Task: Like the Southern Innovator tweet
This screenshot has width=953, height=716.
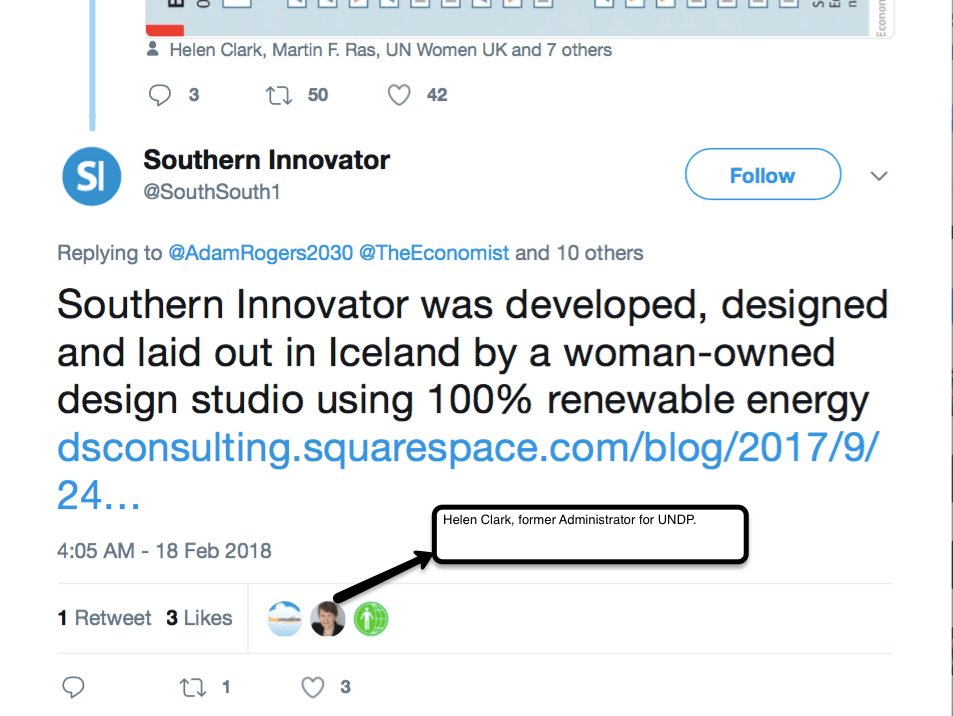Action: tap(314, 687)
